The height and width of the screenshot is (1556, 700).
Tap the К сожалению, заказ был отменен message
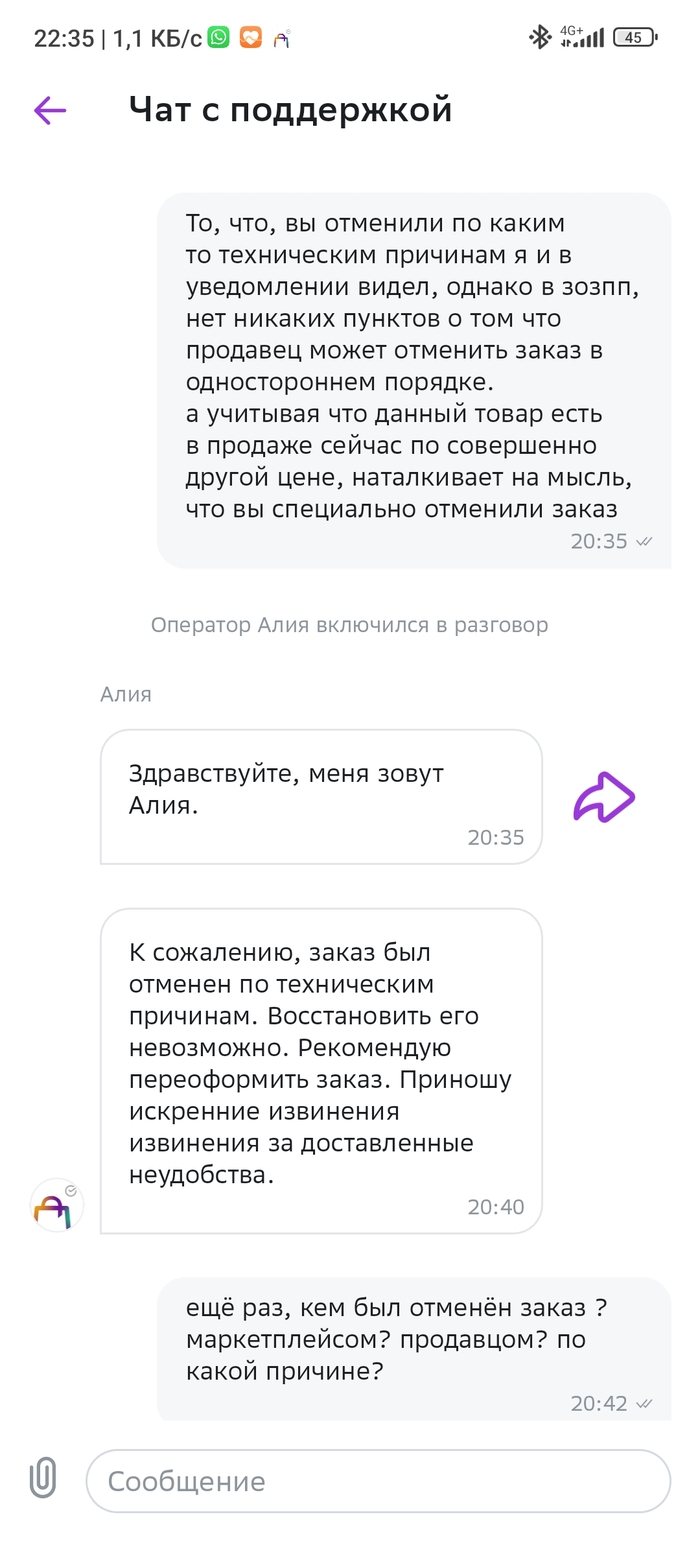tap(320, 1070)
